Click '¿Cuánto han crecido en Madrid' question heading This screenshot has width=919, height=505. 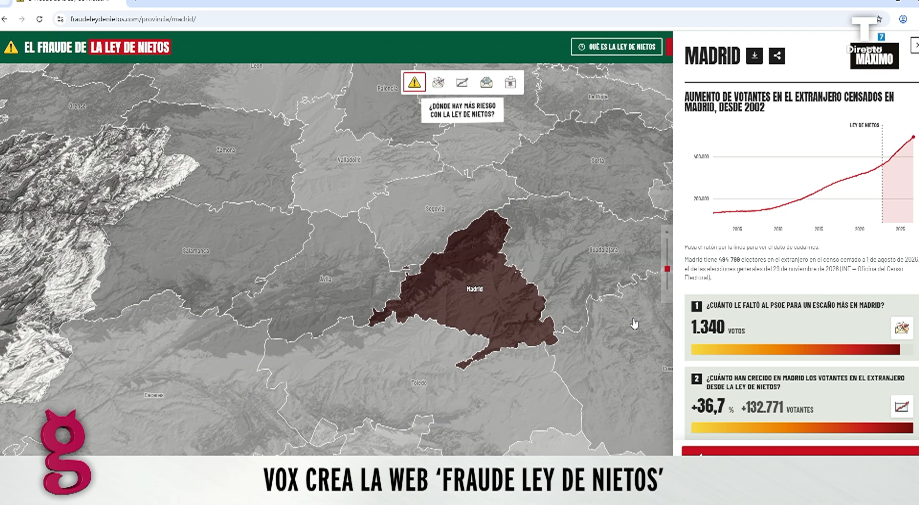pyautogui.click(x=805, y=383)
